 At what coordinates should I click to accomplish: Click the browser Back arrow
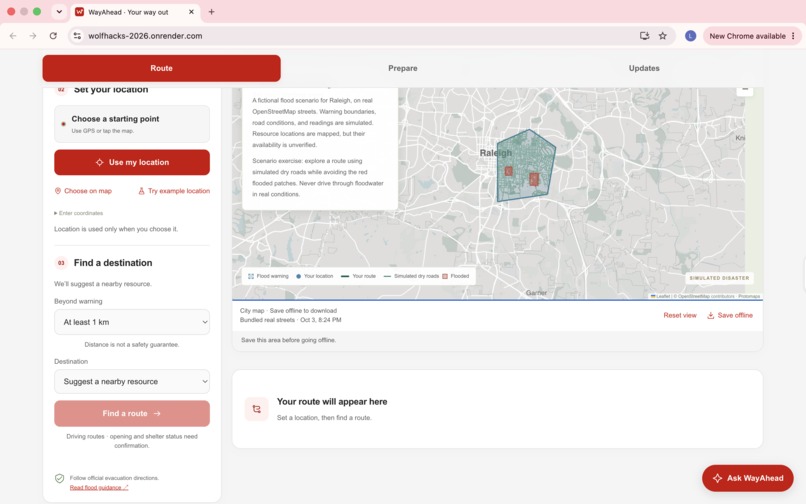[x=13, y=36]
